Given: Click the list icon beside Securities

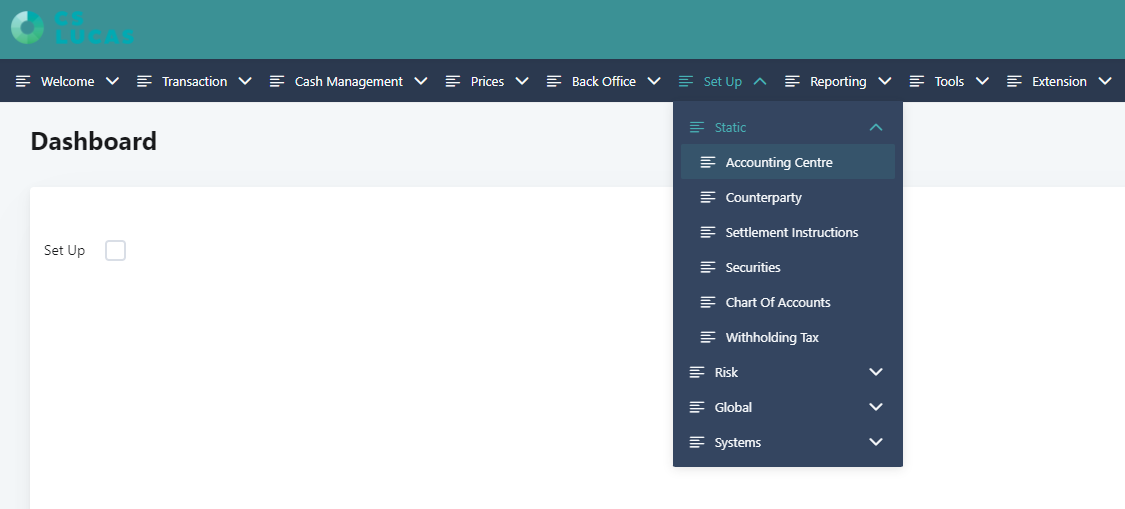Looking at the screenshot, I should click(708, 267).
